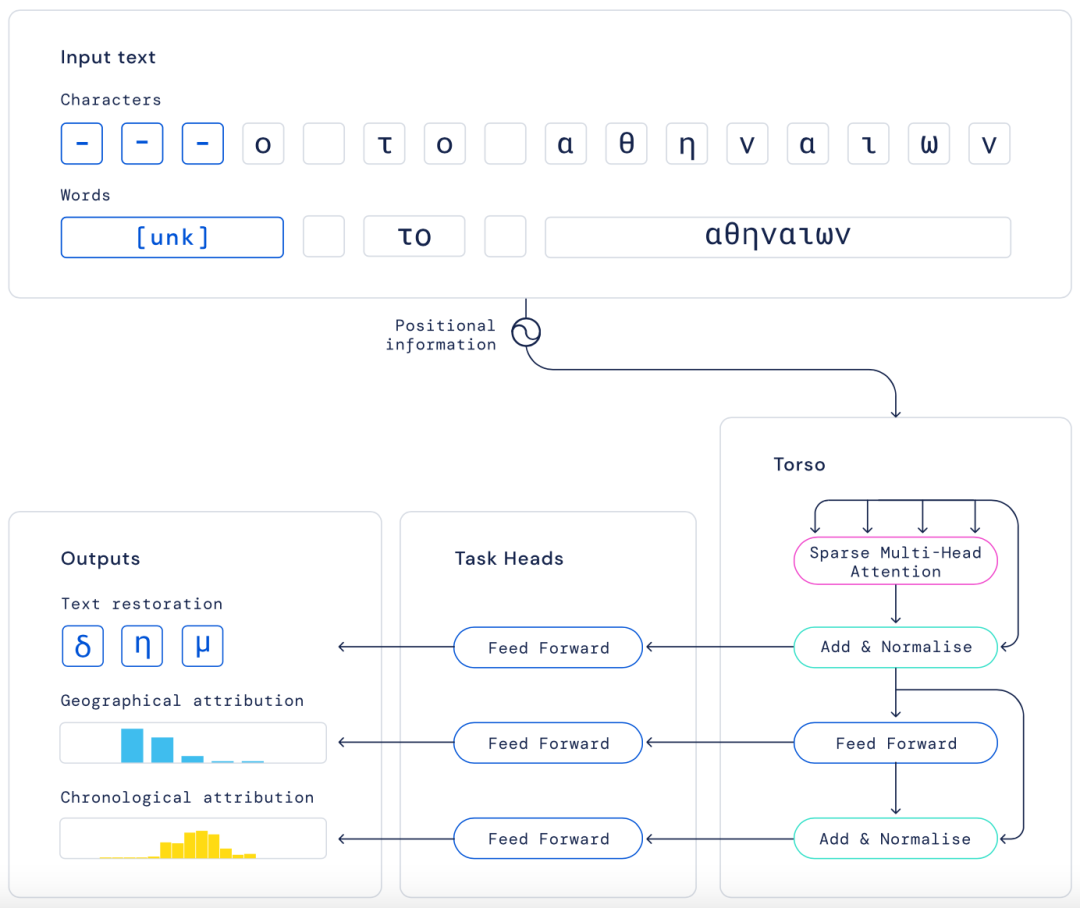The width and height of the screenshot is (1080, 908).
Task: Click the η box under Text restoration
Action: pyautogui.click(x=142, y=646)
